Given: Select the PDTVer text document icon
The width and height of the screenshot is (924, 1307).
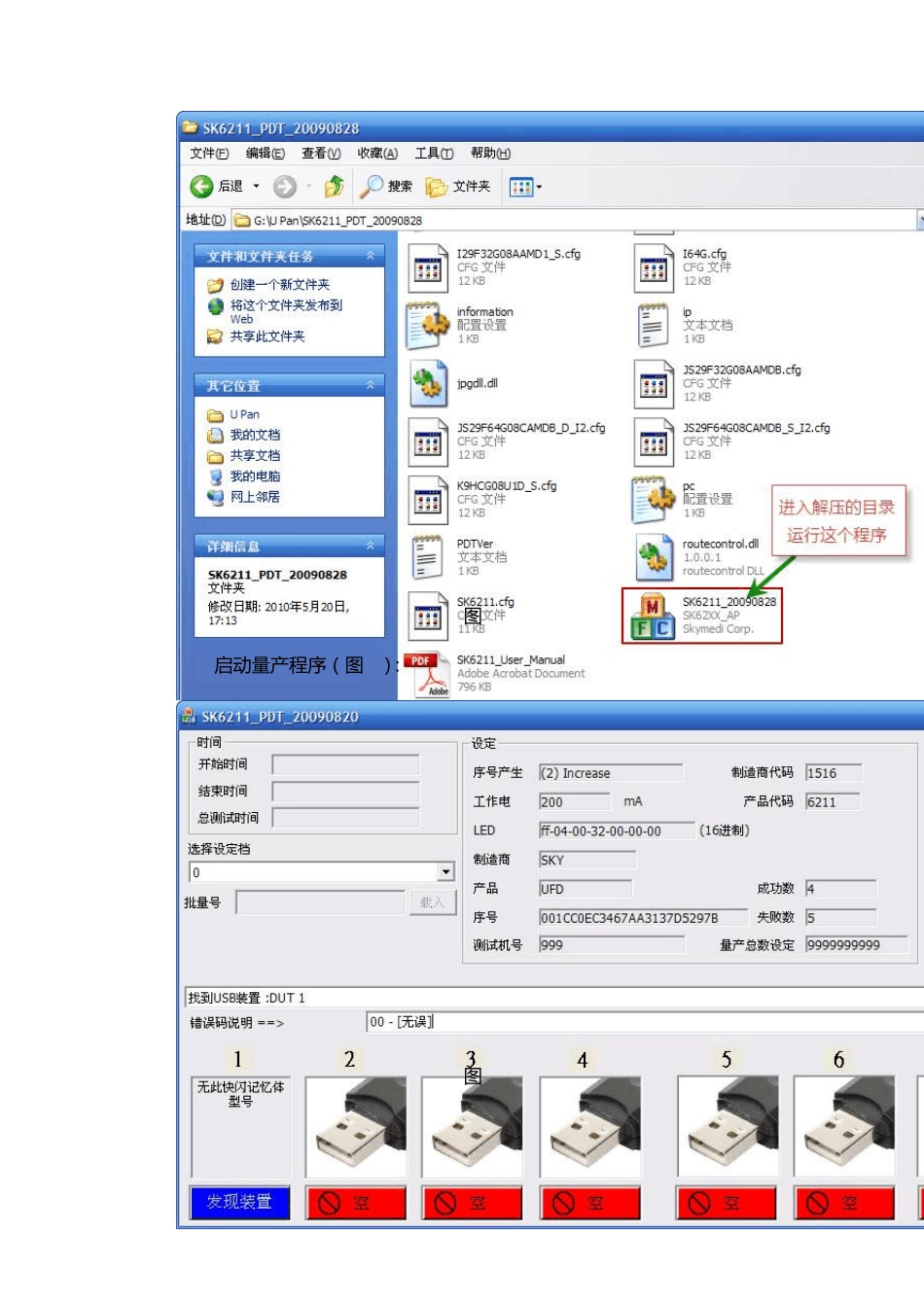Looking at the screenshot, I should [x=427, y=558].
